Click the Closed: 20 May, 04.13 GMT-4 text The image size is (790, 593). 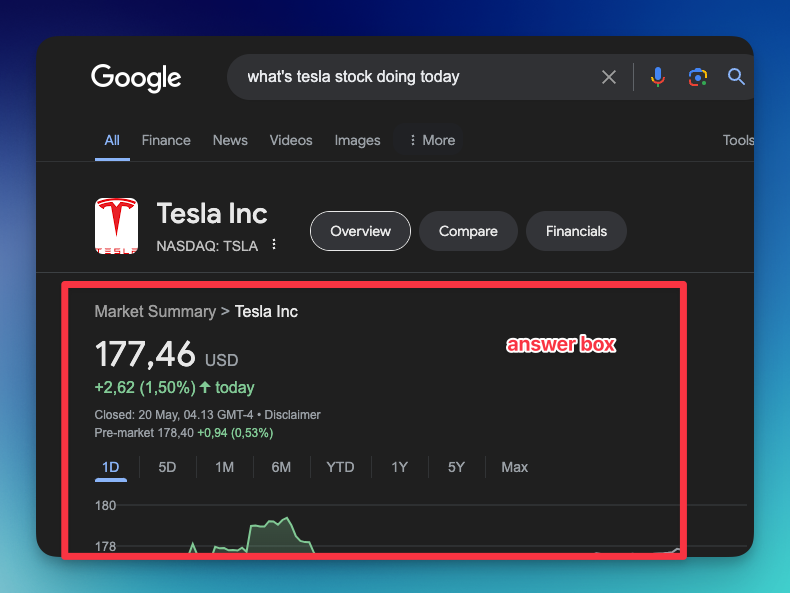(174, 415)
